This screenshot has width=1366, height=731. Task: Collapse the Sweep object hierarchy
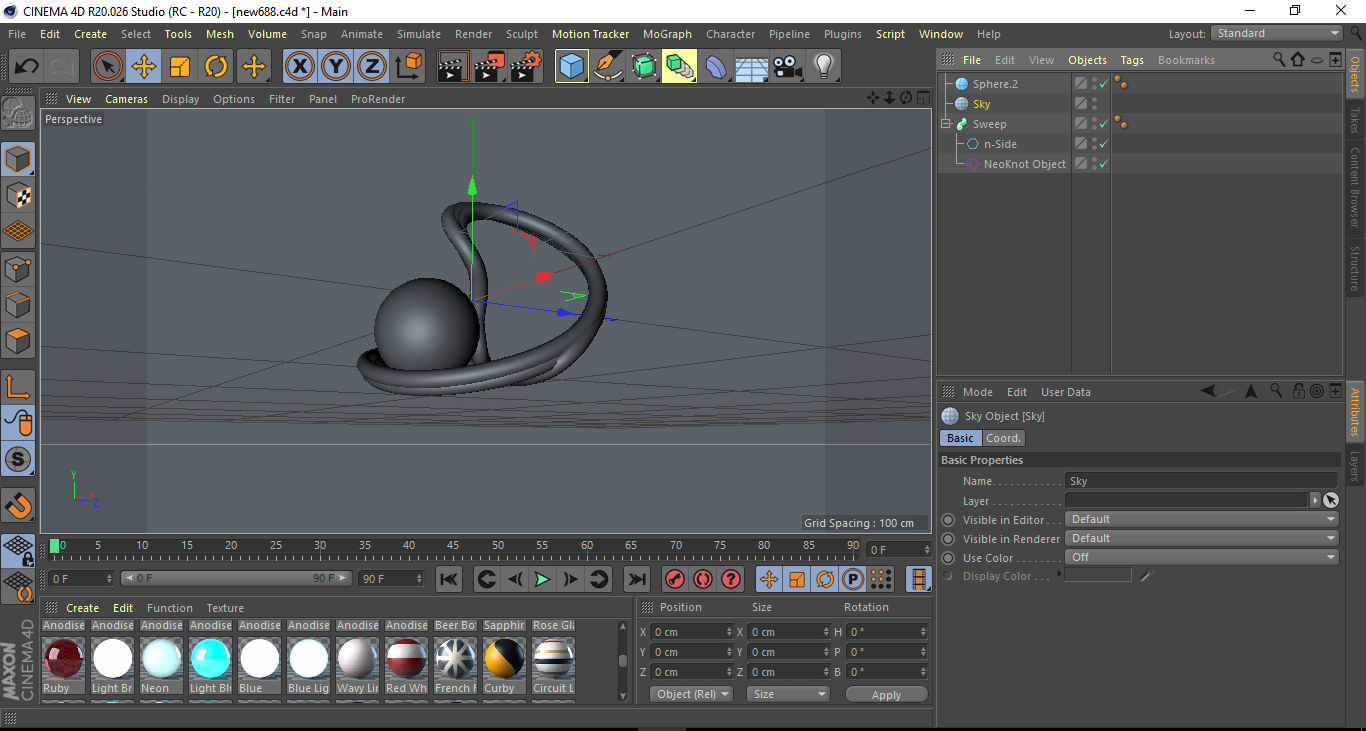(945, 124)
